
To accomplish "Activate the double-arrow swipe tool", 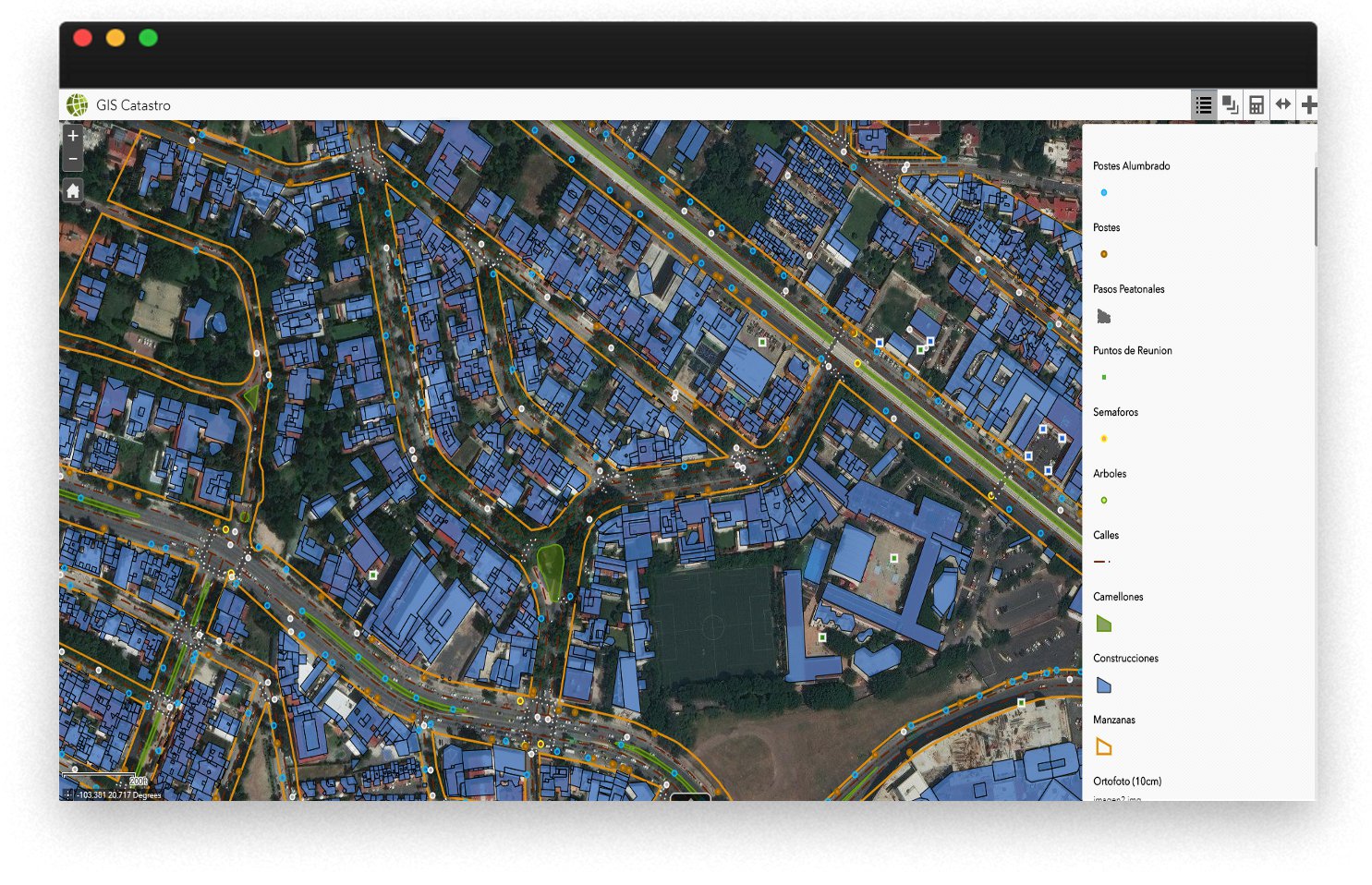I will point(1283,104).
